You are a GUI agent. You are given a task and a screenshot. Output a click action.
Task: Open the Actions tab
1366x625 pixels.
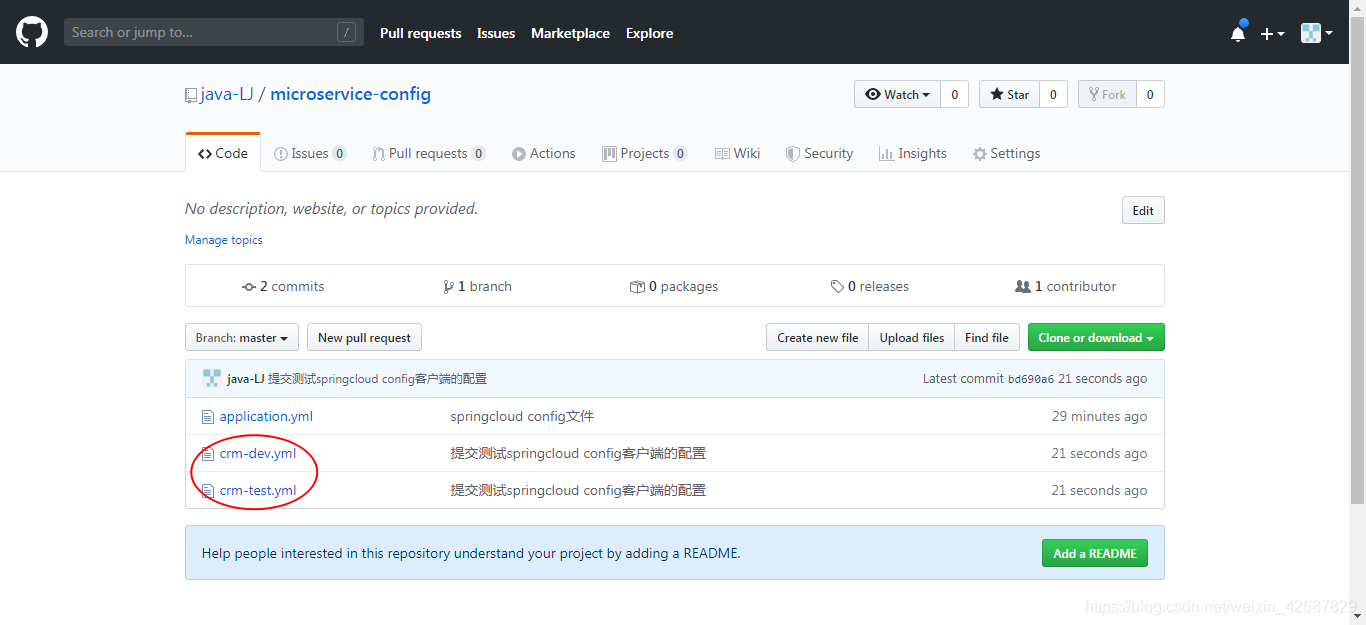point(544,153)
